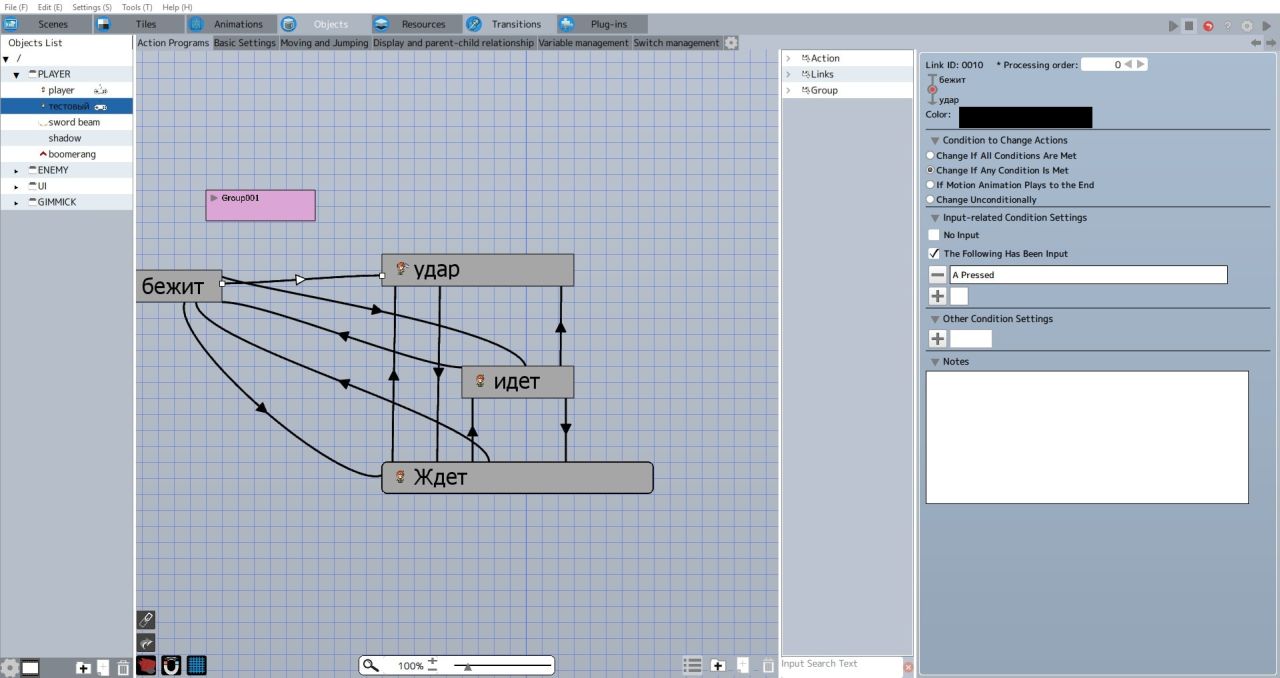The image size is (1280, 678).
Task: Uncheck The Following Has Been Input checkbox
Action: [x=934, y=254]
